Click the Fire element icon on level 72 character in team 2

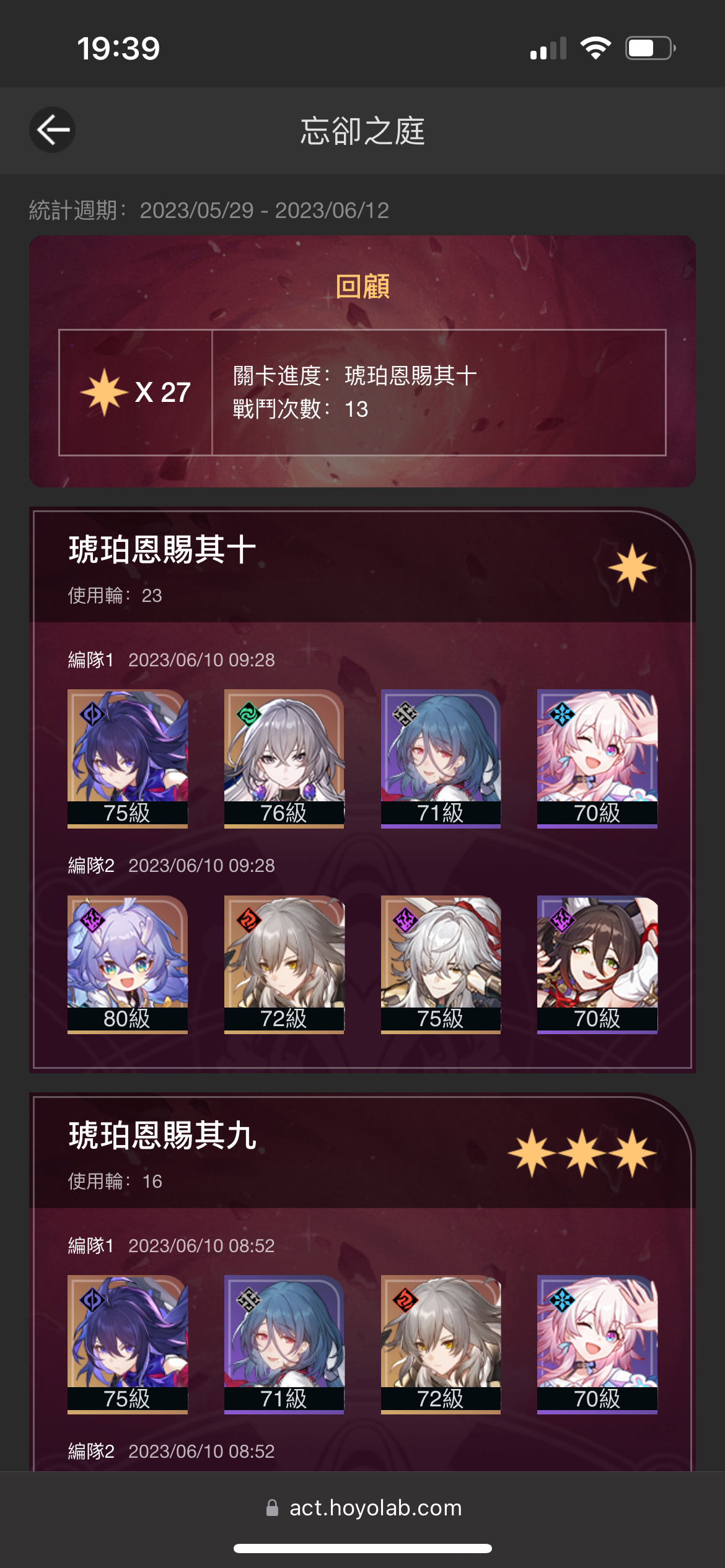(x=249, y=920)
